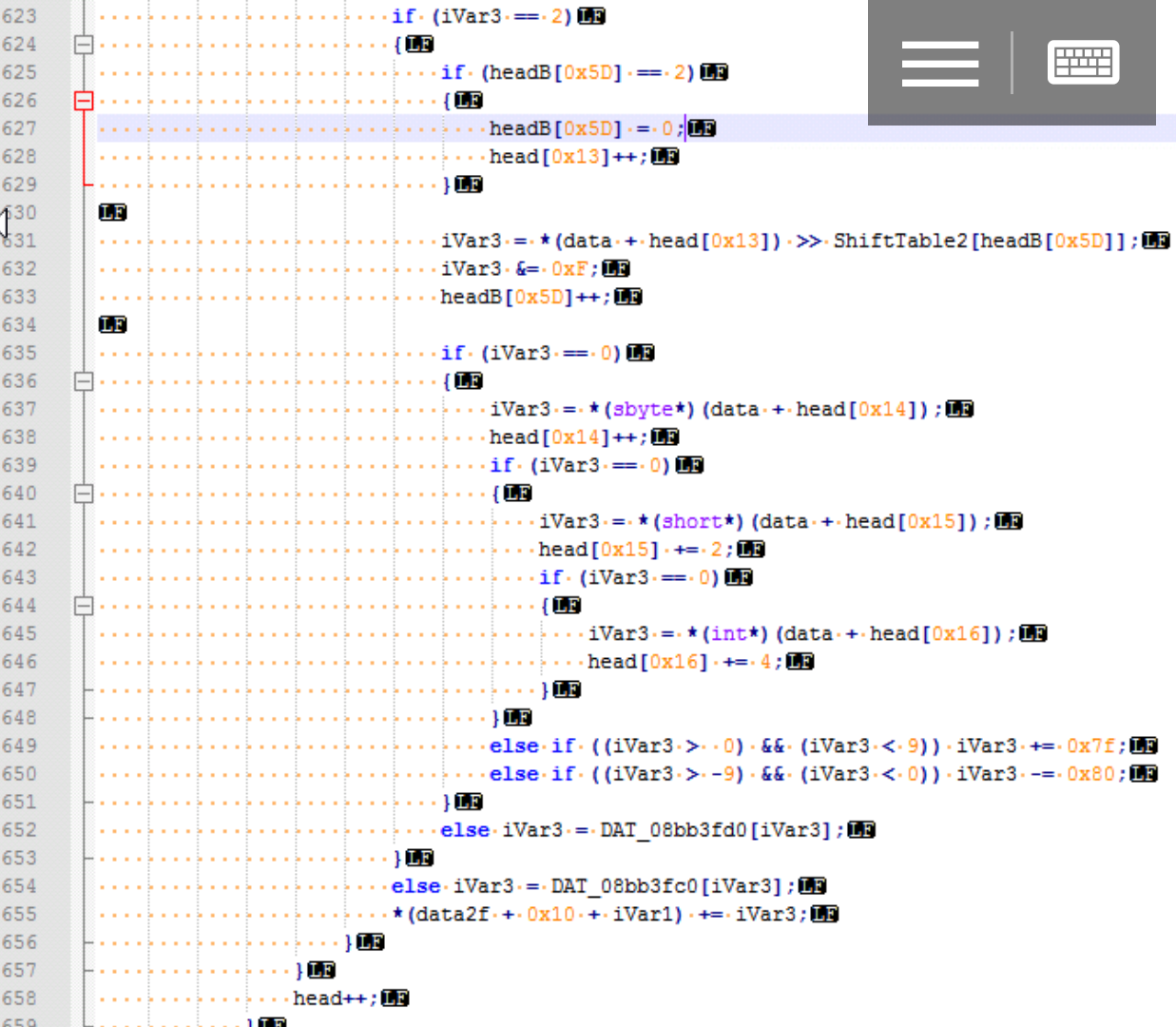
Task: Collapse the code block at line 624
Action: click(x=84, y=45)
